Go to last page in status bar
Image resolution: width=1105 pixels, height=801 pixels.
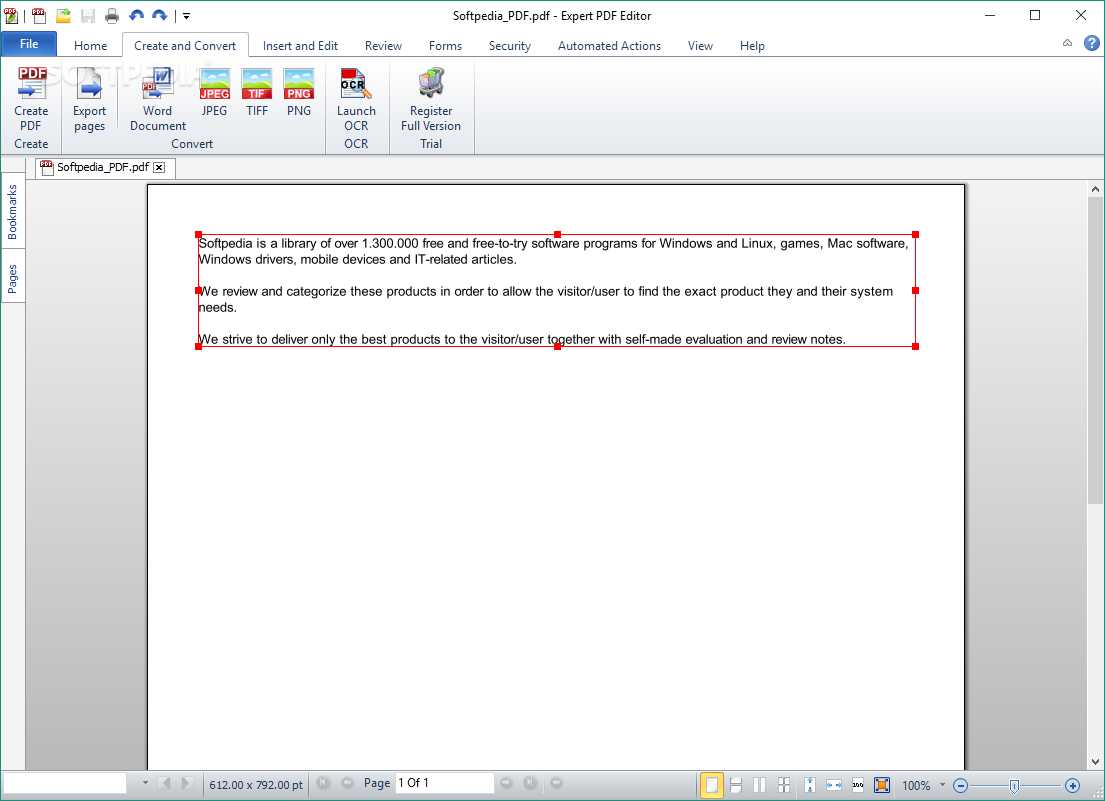(530, 783)
